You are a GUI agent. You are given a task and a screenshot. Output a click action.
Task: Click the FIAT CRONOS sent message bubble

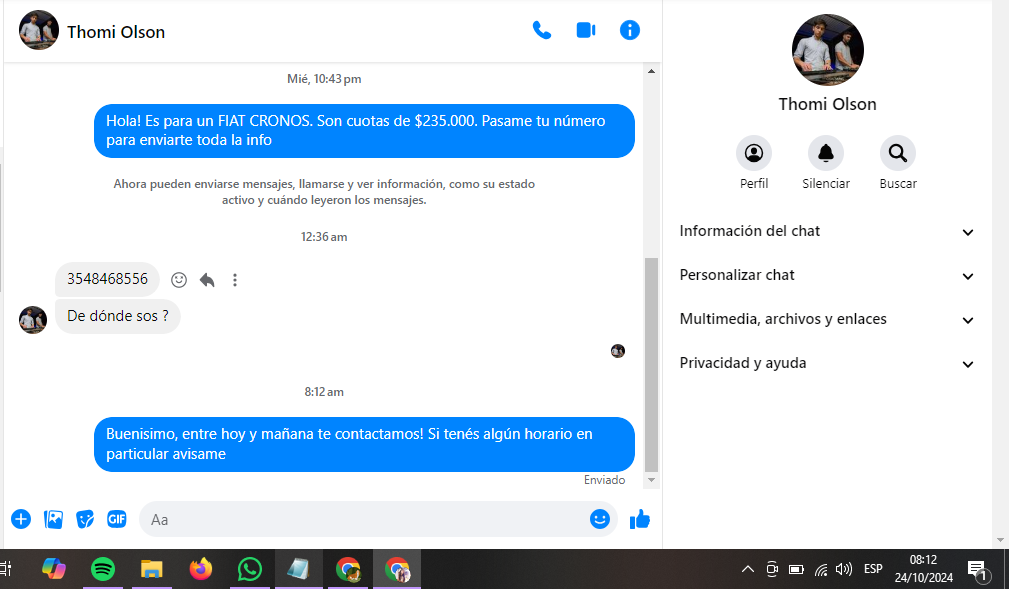364,131
